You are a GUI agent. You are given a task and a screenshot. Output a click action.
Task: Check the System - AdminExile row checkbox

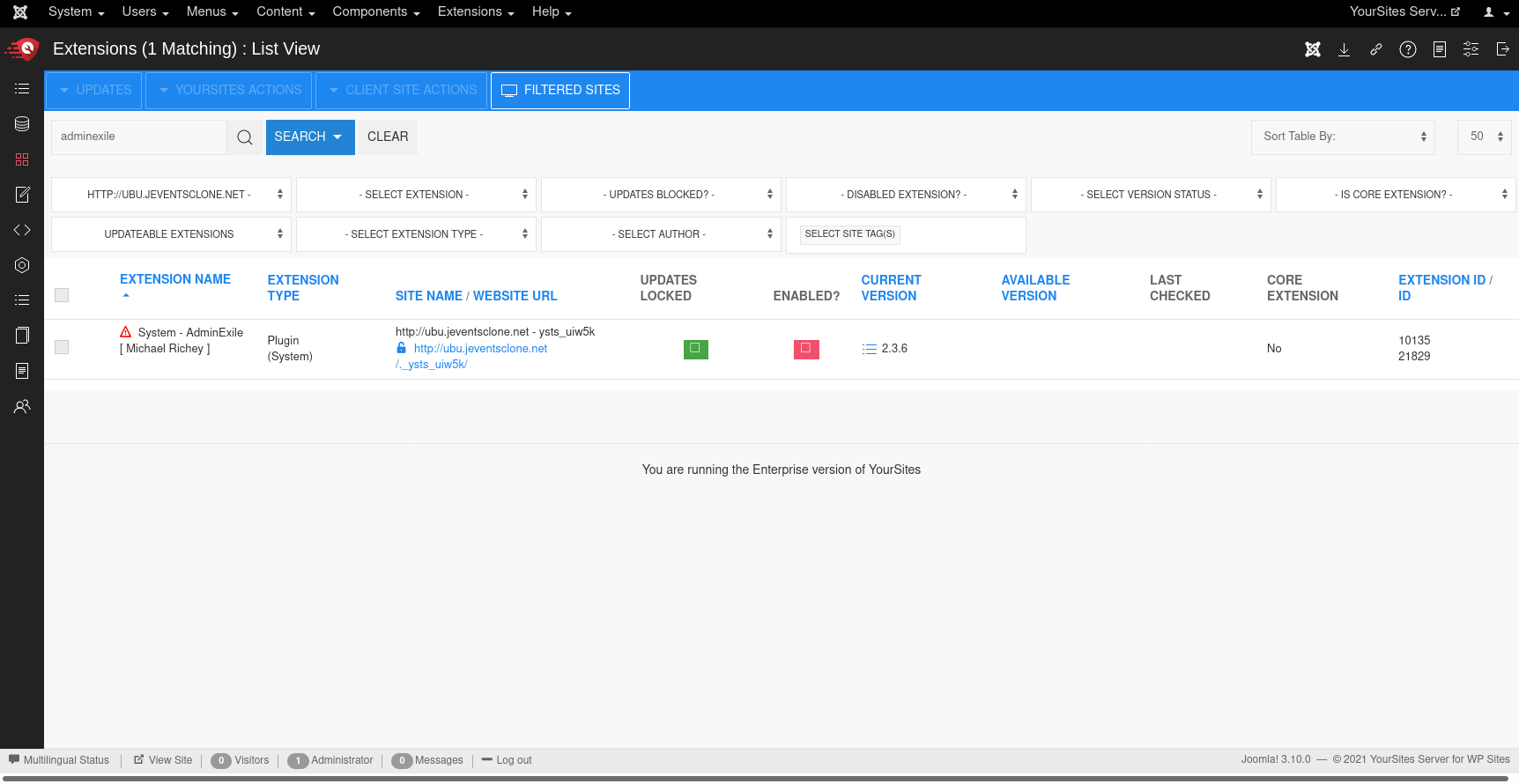tap(62, 347)
